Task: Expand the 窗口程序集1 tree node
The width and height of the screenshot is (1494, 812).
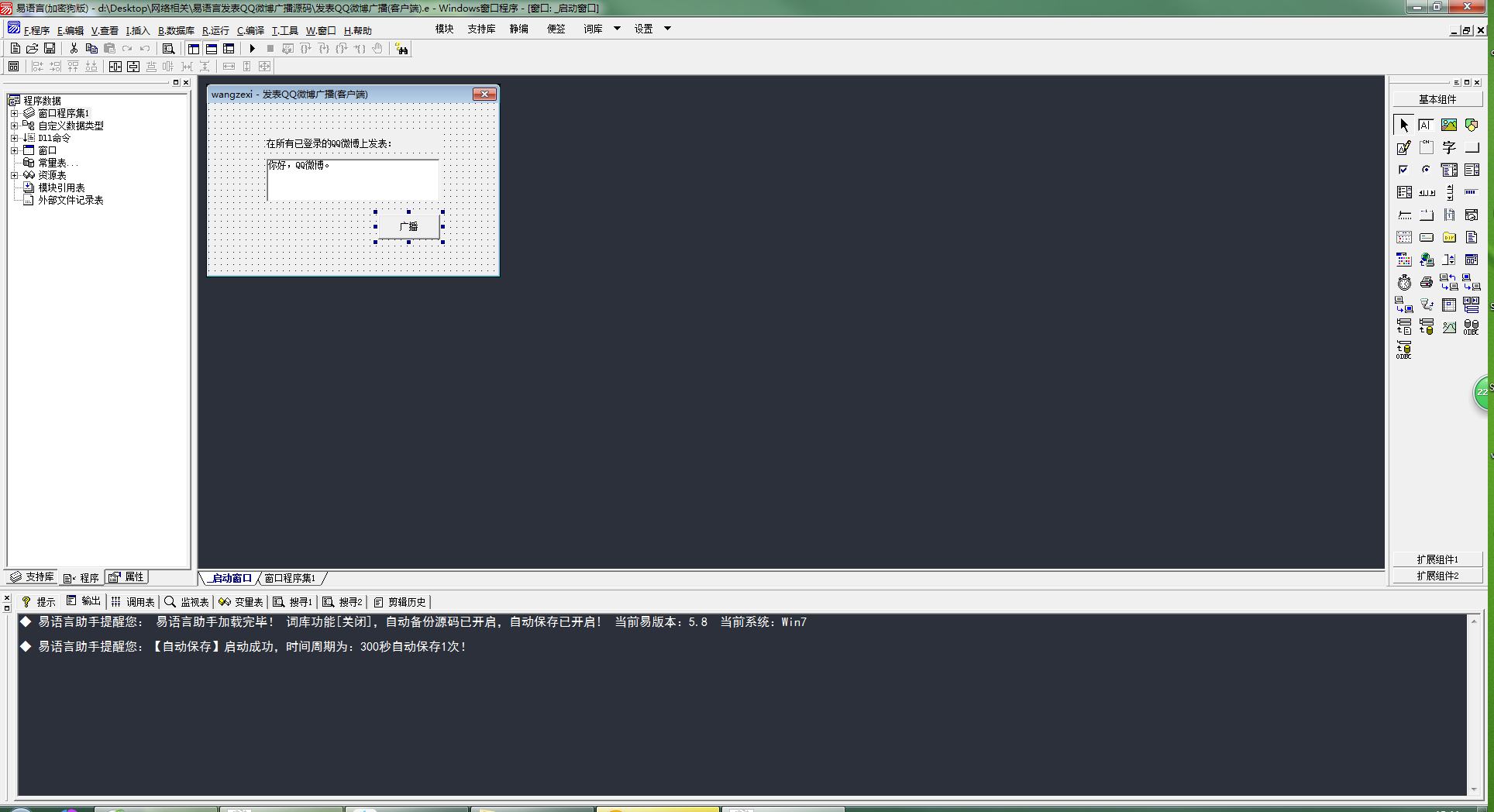Action: click(x=14, y=113)
